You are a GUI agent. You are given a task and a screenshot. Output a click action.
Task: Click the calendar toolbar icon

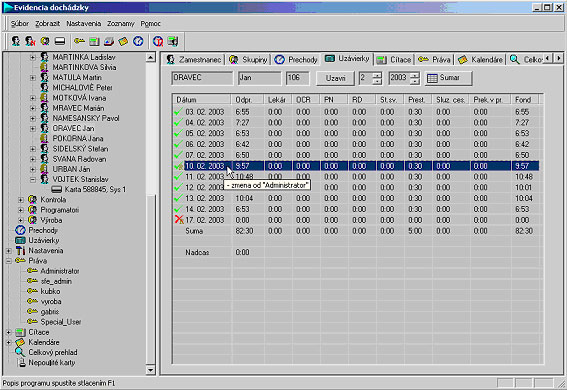click(x=123, y=41)
